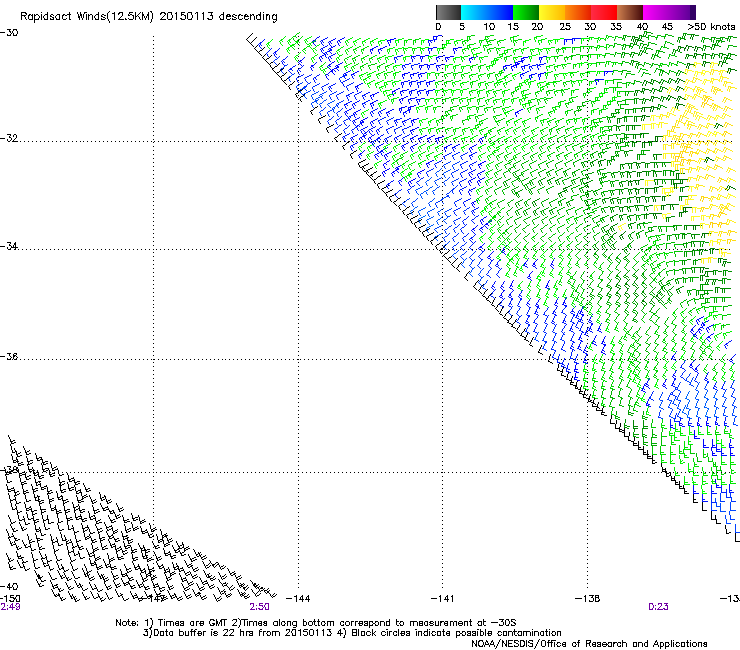Select the latitude label '-34'
The height and width of the screenshot is (650, 740).
coord(9,246)
